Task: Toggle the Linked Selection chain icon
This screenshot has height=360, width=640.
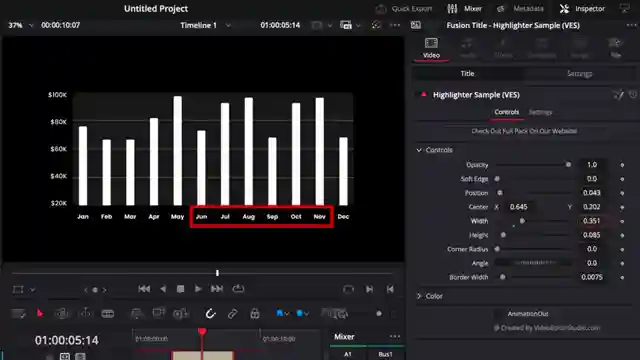Action: (x=233, y=313)
